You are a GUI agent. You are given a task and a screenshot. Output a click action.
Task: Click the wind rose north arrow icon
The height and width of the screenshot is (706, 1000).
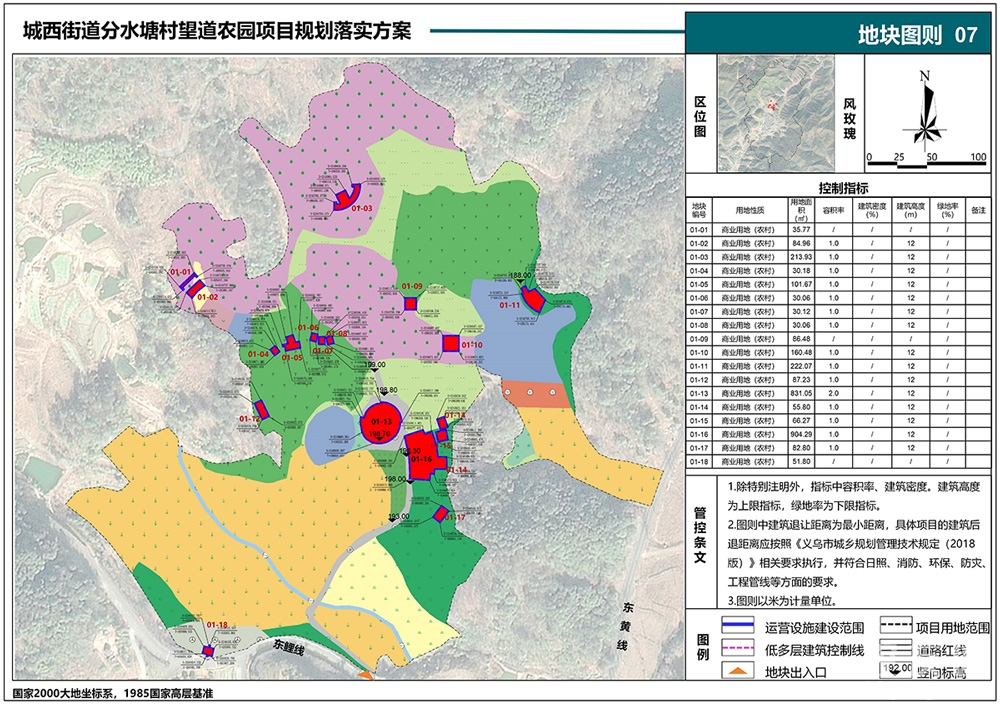pyautogui.click(x=925, y=108)
